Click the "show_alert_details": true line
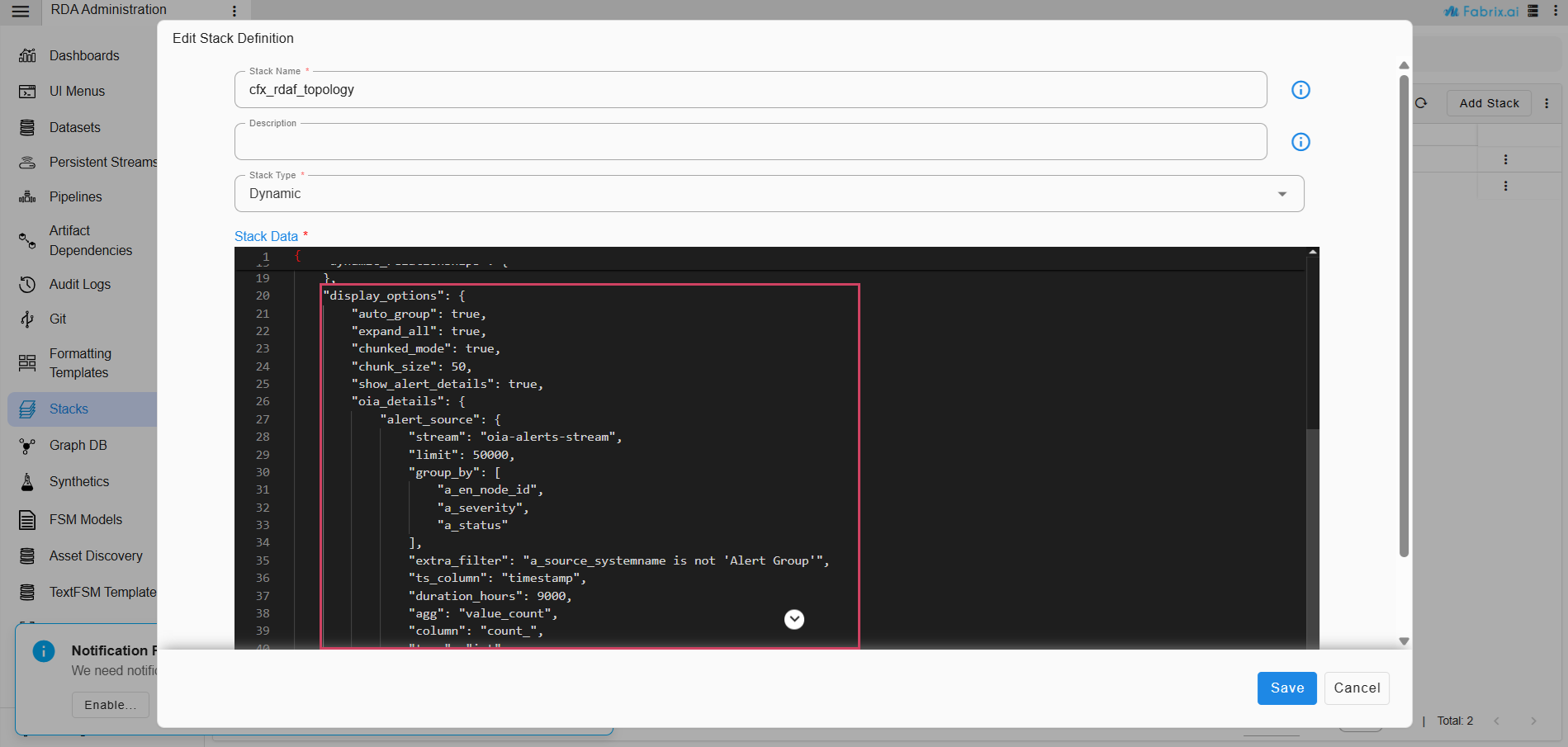 coord(447,384)
